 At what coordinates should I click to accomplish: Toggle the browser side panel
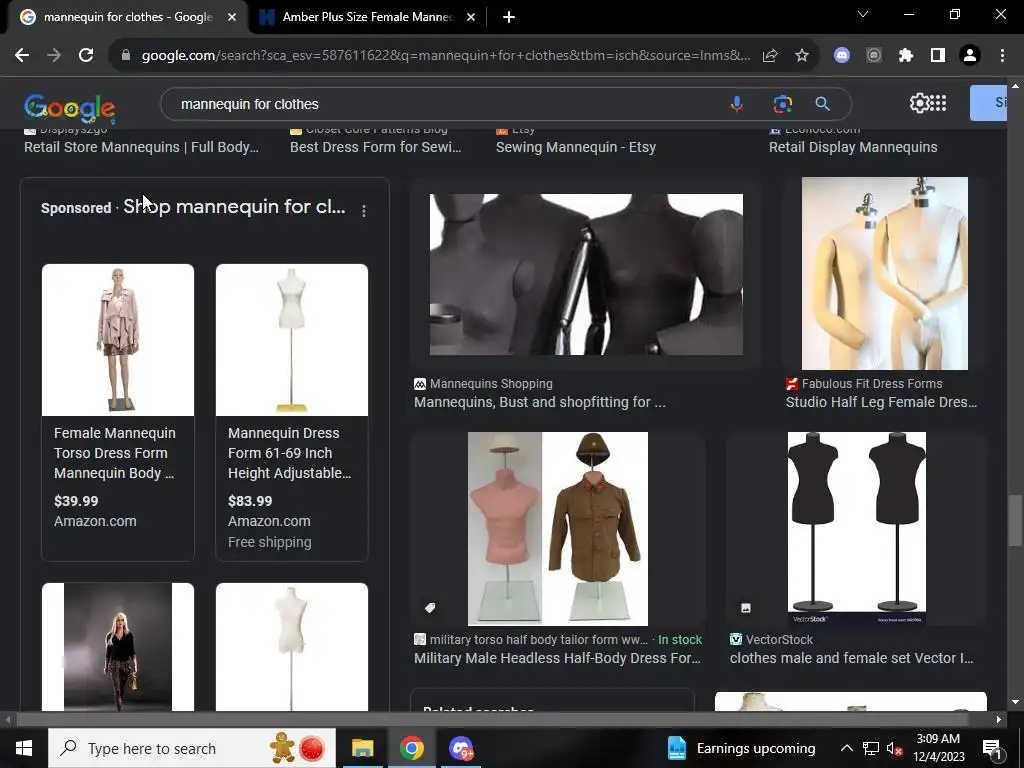click(938, 56)
